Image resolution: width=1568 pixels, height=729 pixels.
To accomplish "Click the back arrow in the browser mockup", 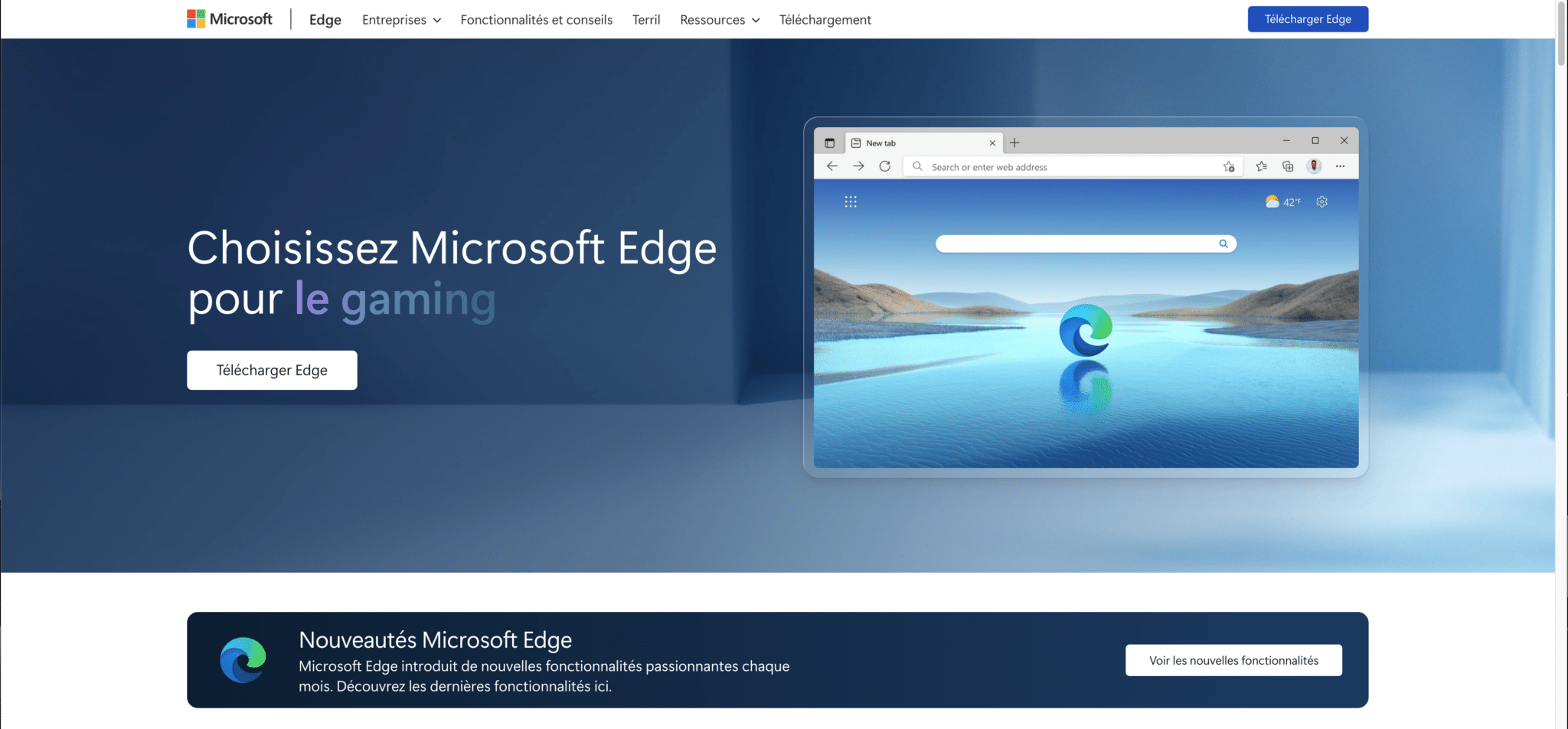I will click(x=832, y=166).
